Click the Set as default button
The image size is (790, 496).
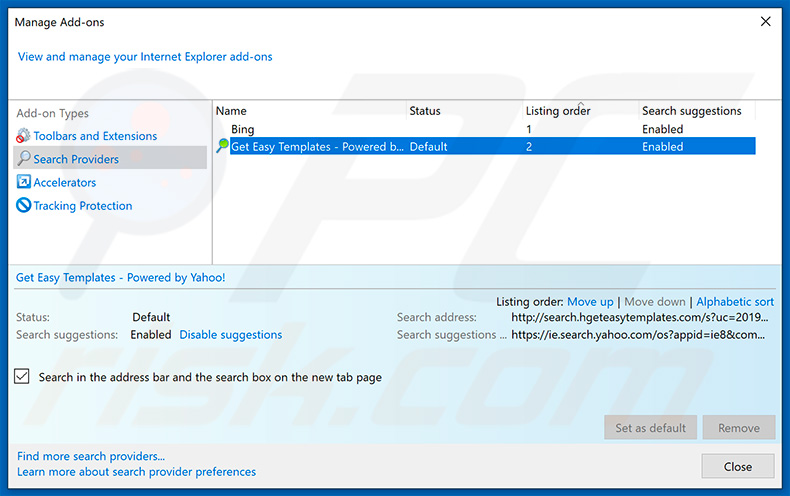650,427
